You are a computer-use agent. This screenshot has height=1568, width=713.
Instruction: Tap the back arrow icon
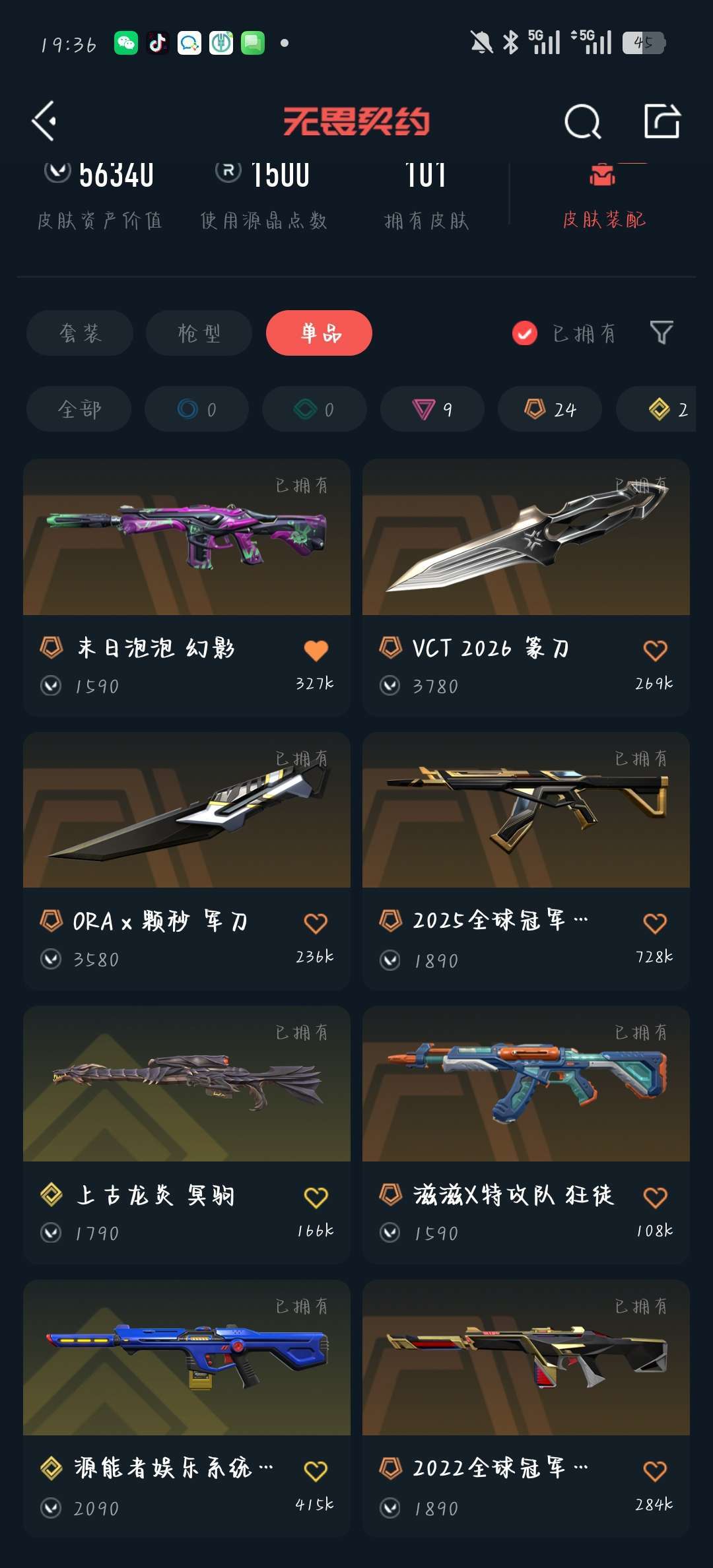(44, 121)
